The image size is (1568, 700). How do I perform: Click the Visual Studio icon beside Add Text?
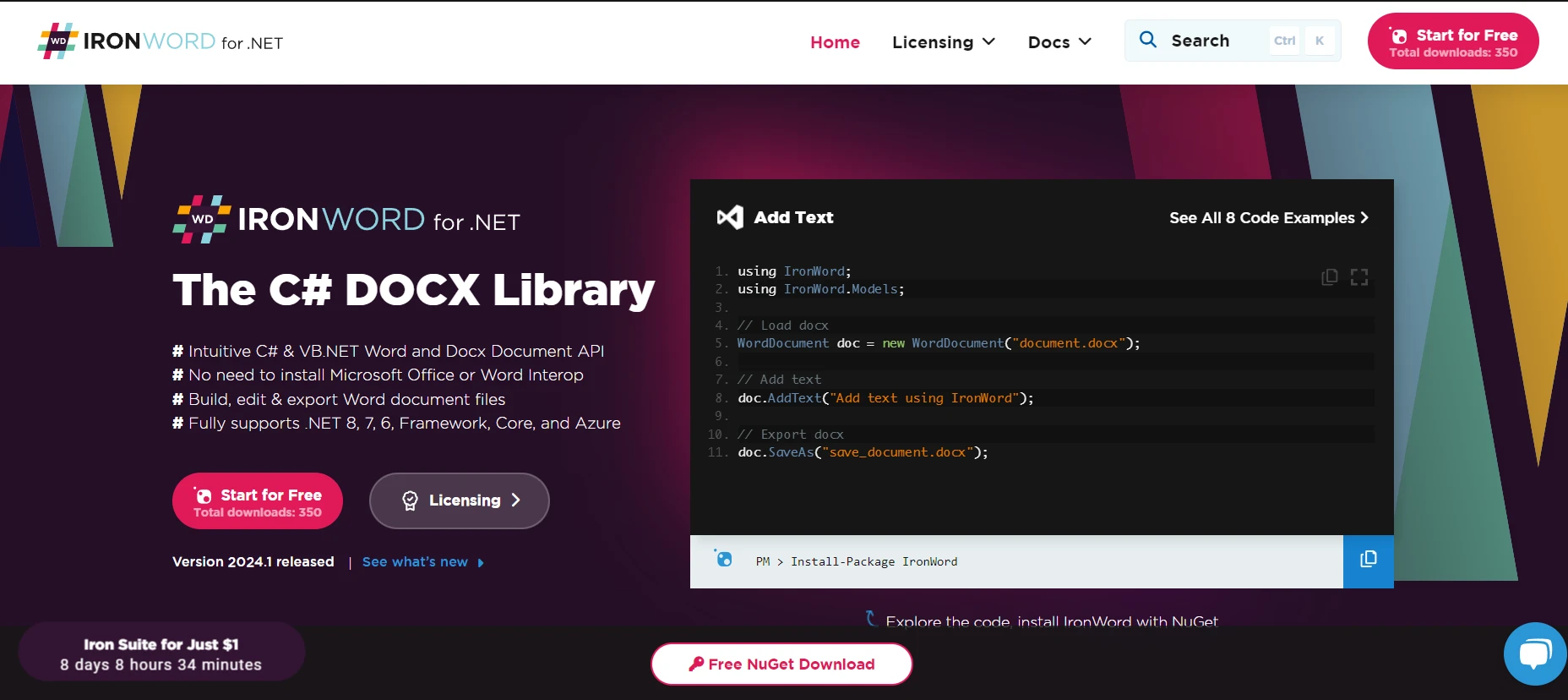coord(729,217)
